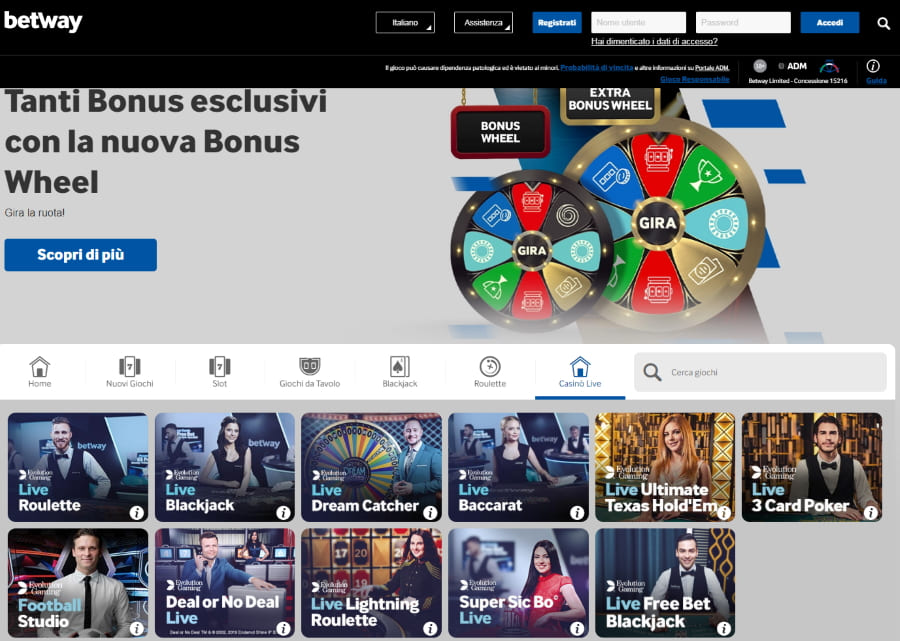Go to the Nuovi Giochi tab

[x=130, y=372]
